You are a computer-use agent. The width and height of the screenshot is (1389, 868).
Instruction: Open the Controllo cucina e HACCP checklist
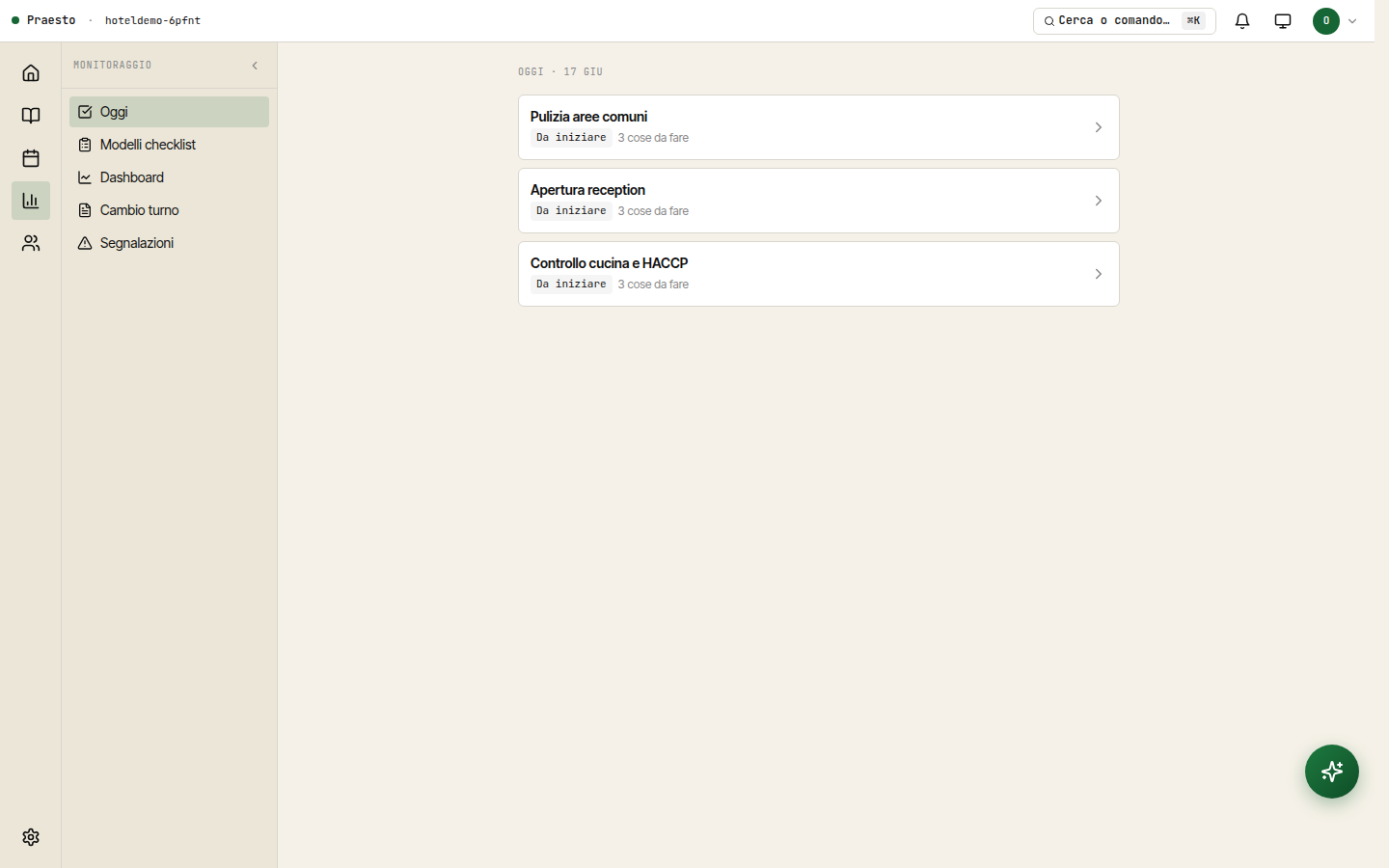(818, 274)
